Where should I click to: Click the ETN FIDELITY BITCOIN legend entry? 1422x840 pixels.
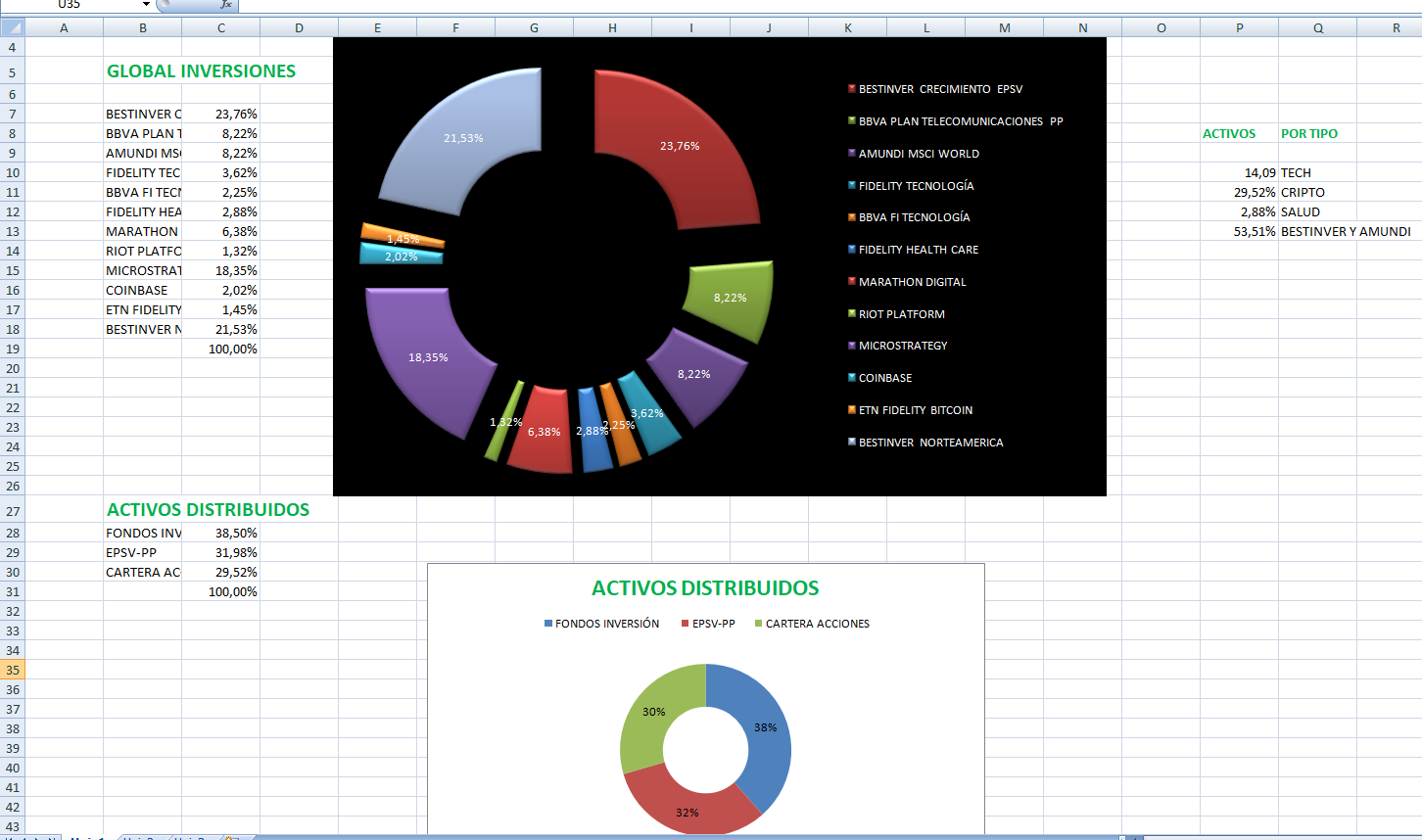tap(911, 410)
